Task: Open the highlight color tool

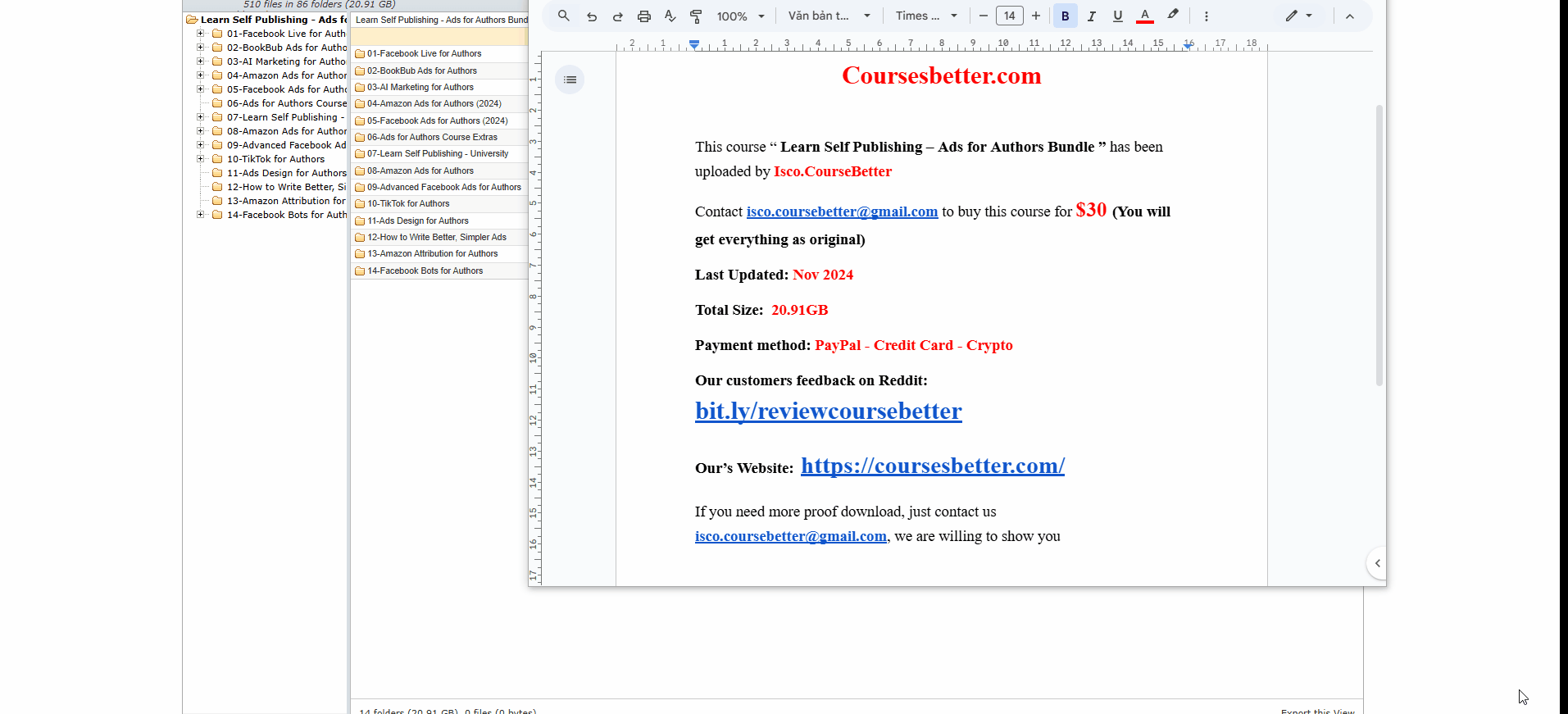Action: 1173,15
